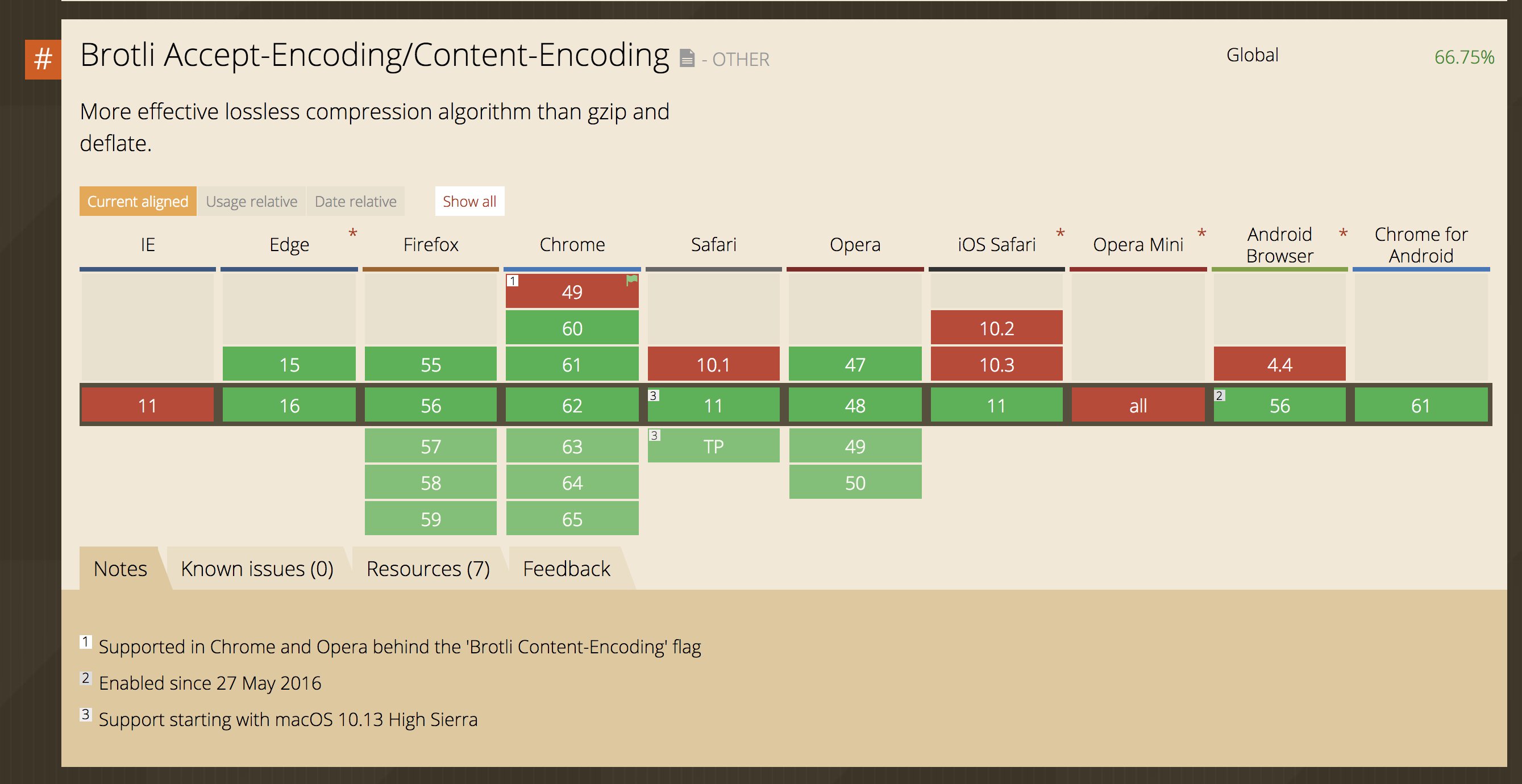The height and width of the screenshot is (784, 1522).
Task: Open the Feedback tab
Action: [x=567, y=568]
